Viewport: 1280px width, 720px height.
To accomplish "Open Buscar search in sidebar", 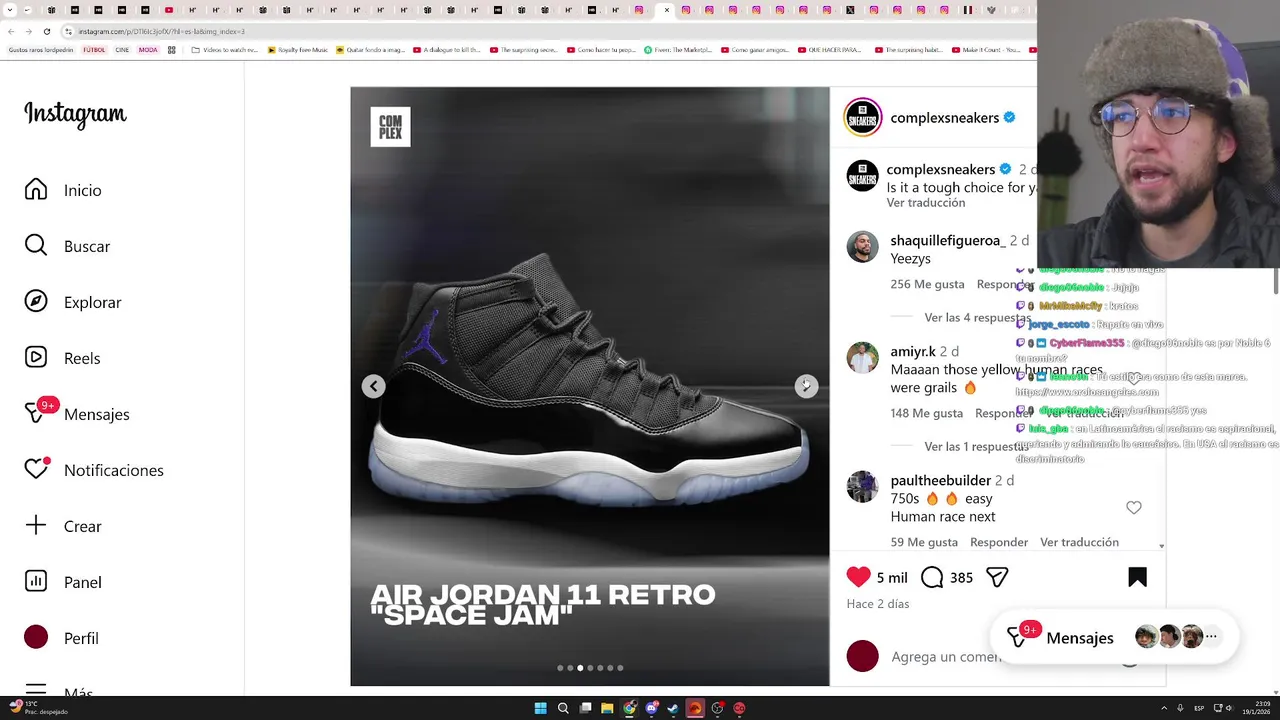I will point(67,246).
